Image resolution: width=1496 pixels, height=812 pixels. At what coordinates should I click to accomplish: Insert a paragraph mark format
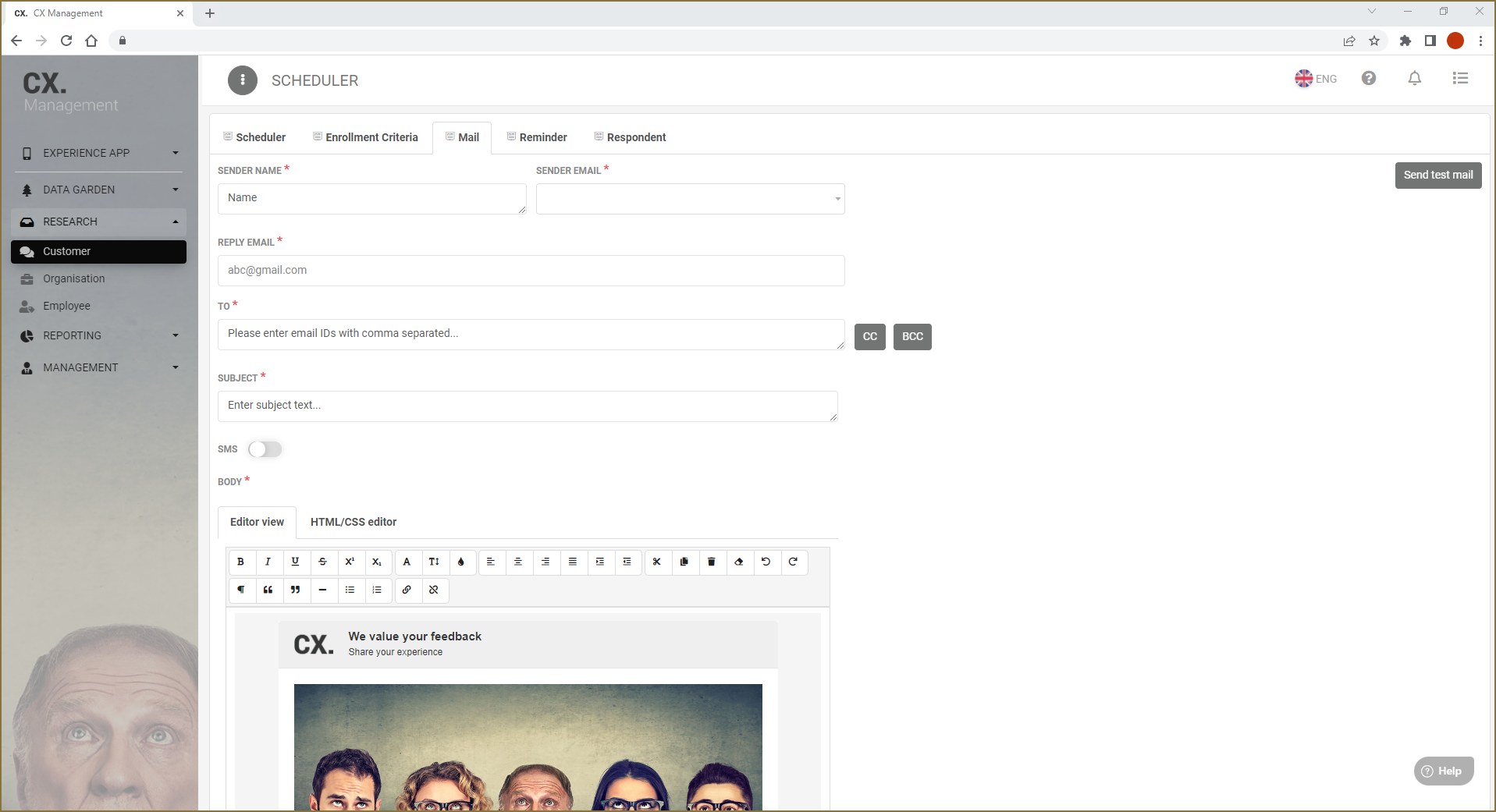point(241,590)
